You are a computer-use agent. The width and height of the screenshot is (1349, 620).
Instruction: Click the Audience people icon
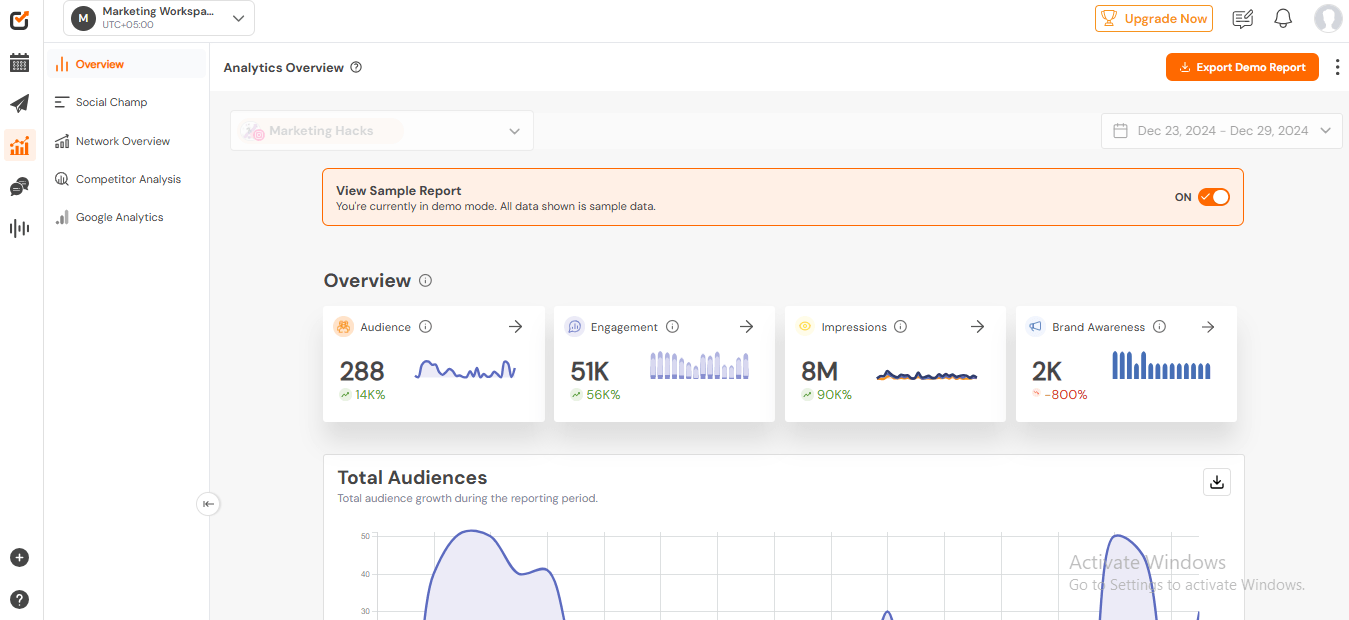point(343,327)
